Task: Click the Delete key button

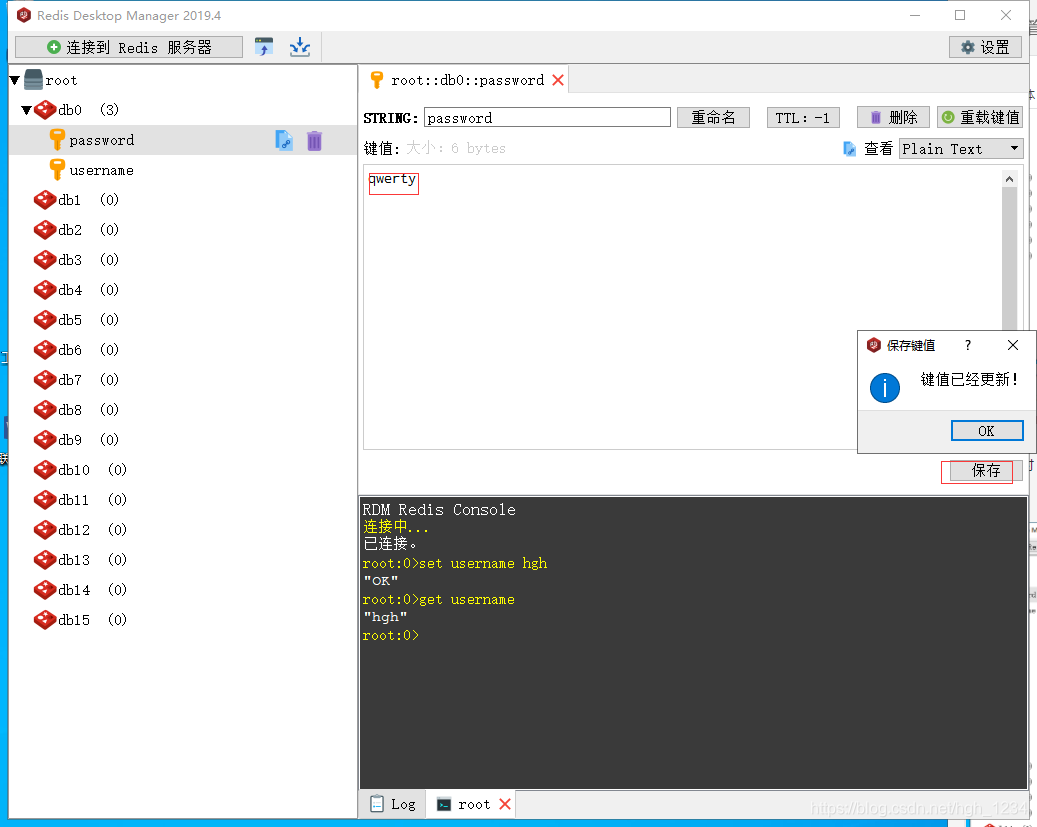Action: 893,118
